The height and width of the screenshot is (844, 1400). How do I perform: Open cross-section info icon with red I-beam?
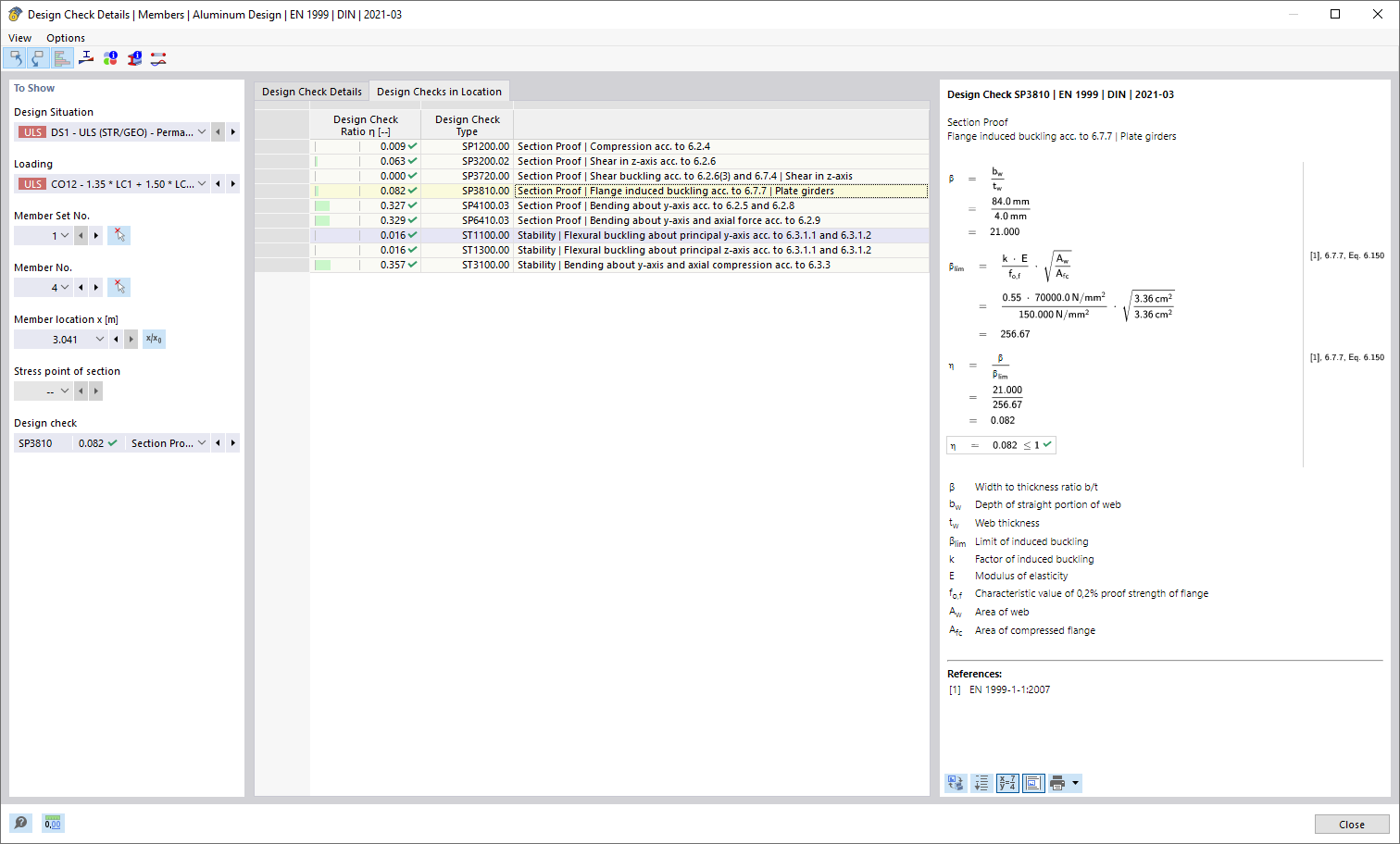[134, 58]
